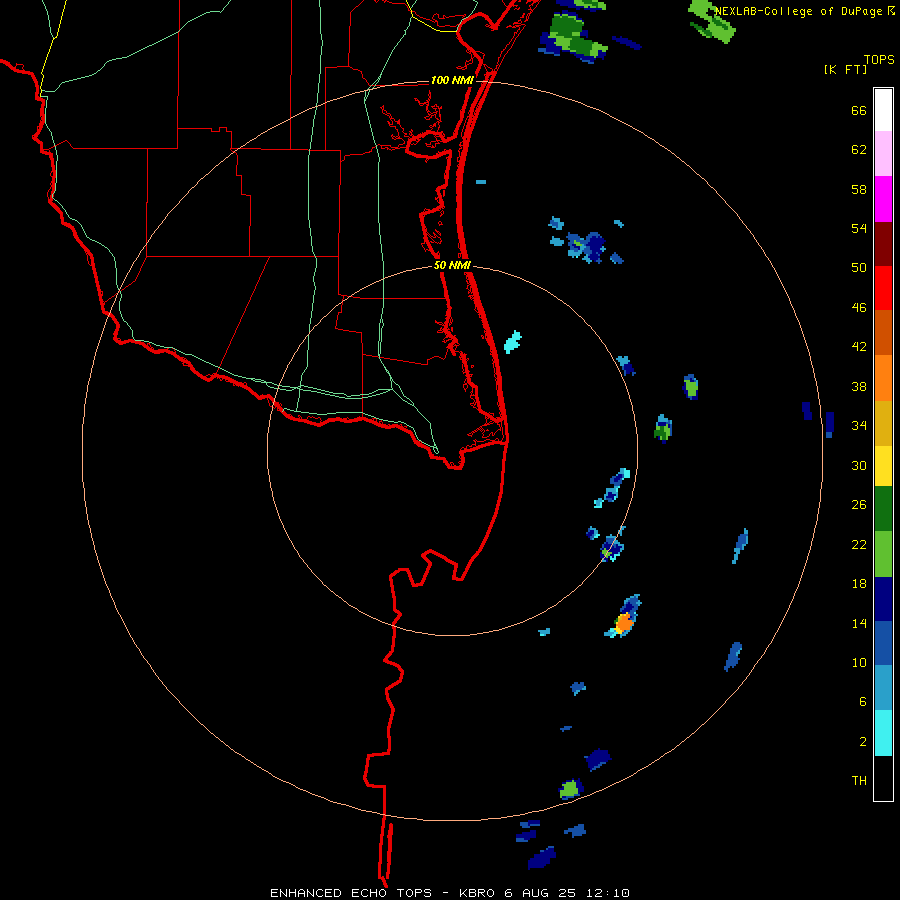This screenshot has width=900, height=900.
Task: Click the "TOPS" legend title
Action: coord(879,59)
